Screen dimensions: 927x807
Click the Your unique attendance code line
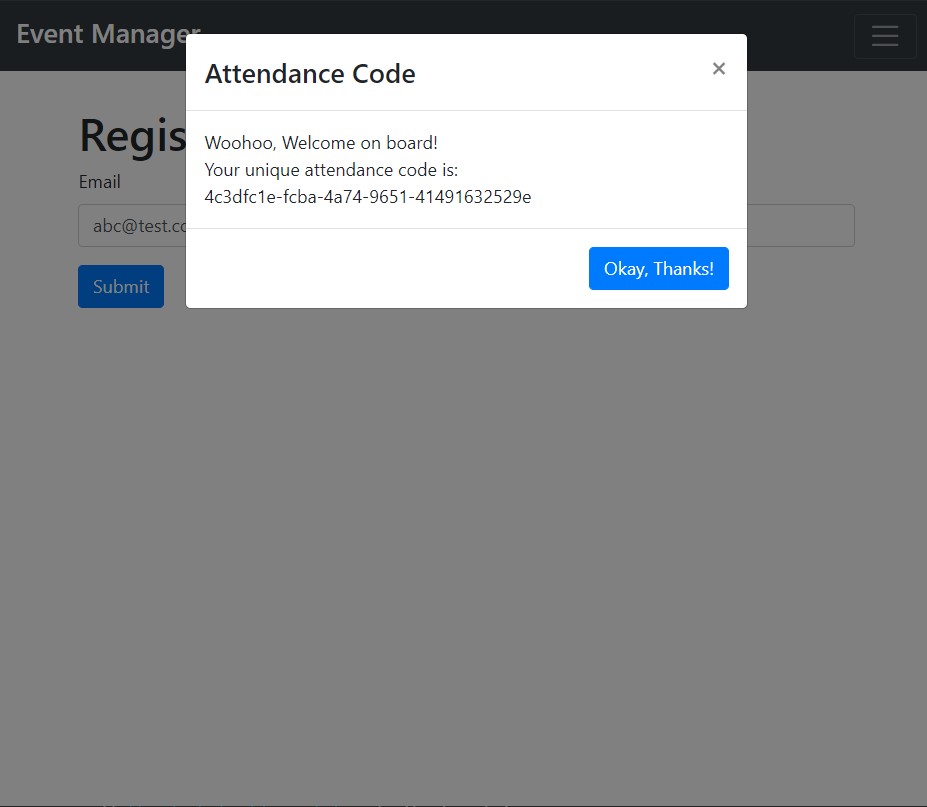tap(331, 170)
